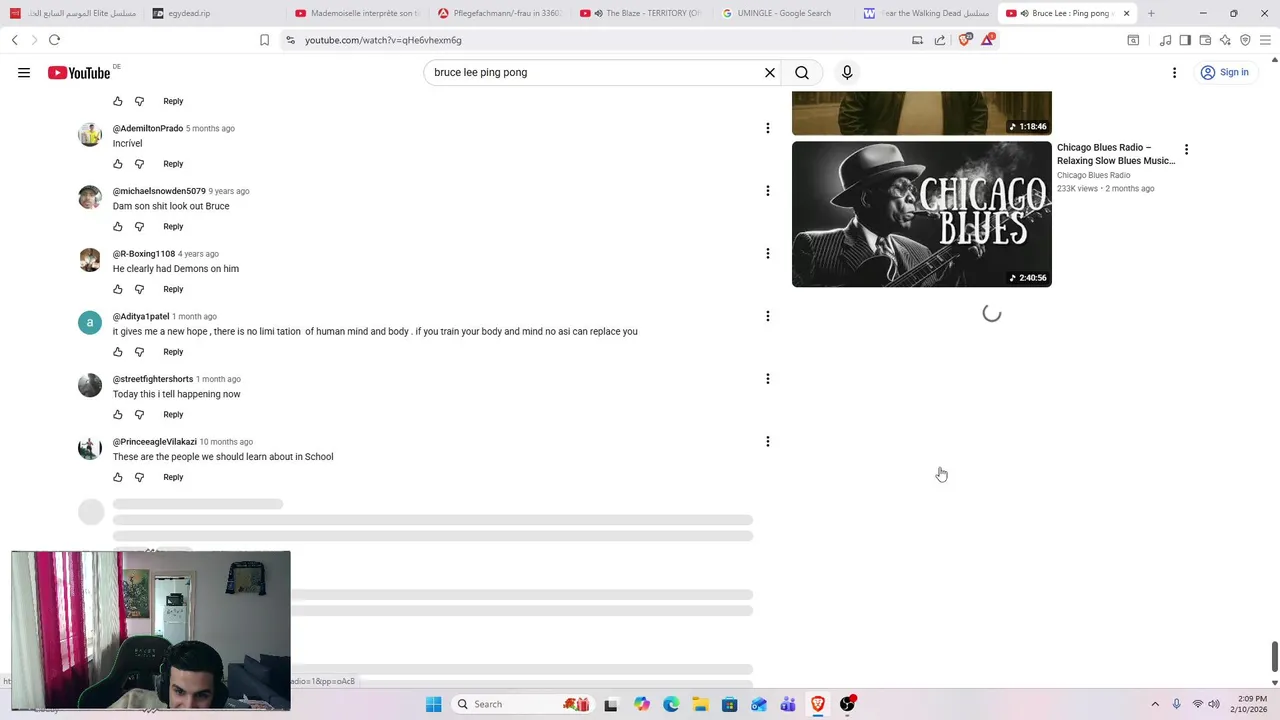Open the YouTube hamburger guide menu

point(24,72)
